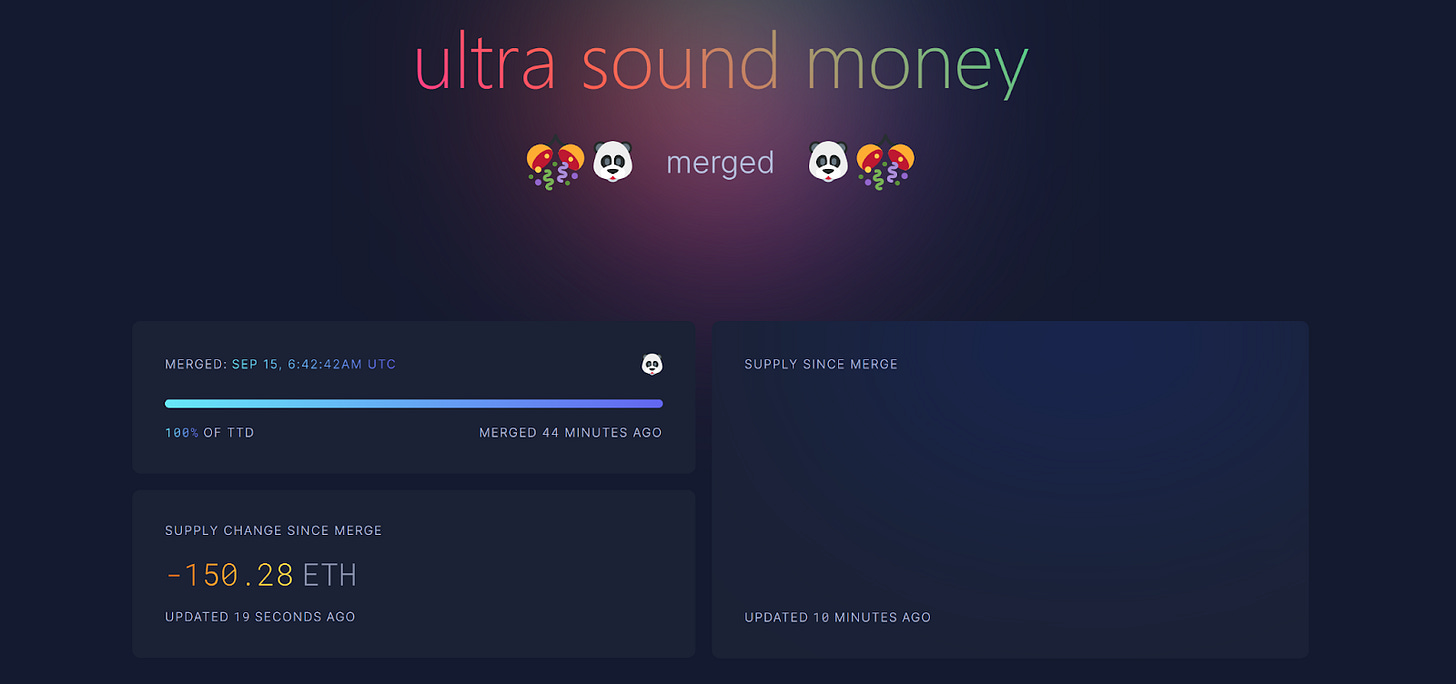Screen dimensions: 1456x684
Task: Click the -150.28 supply change value
Action: click(229, 575)
